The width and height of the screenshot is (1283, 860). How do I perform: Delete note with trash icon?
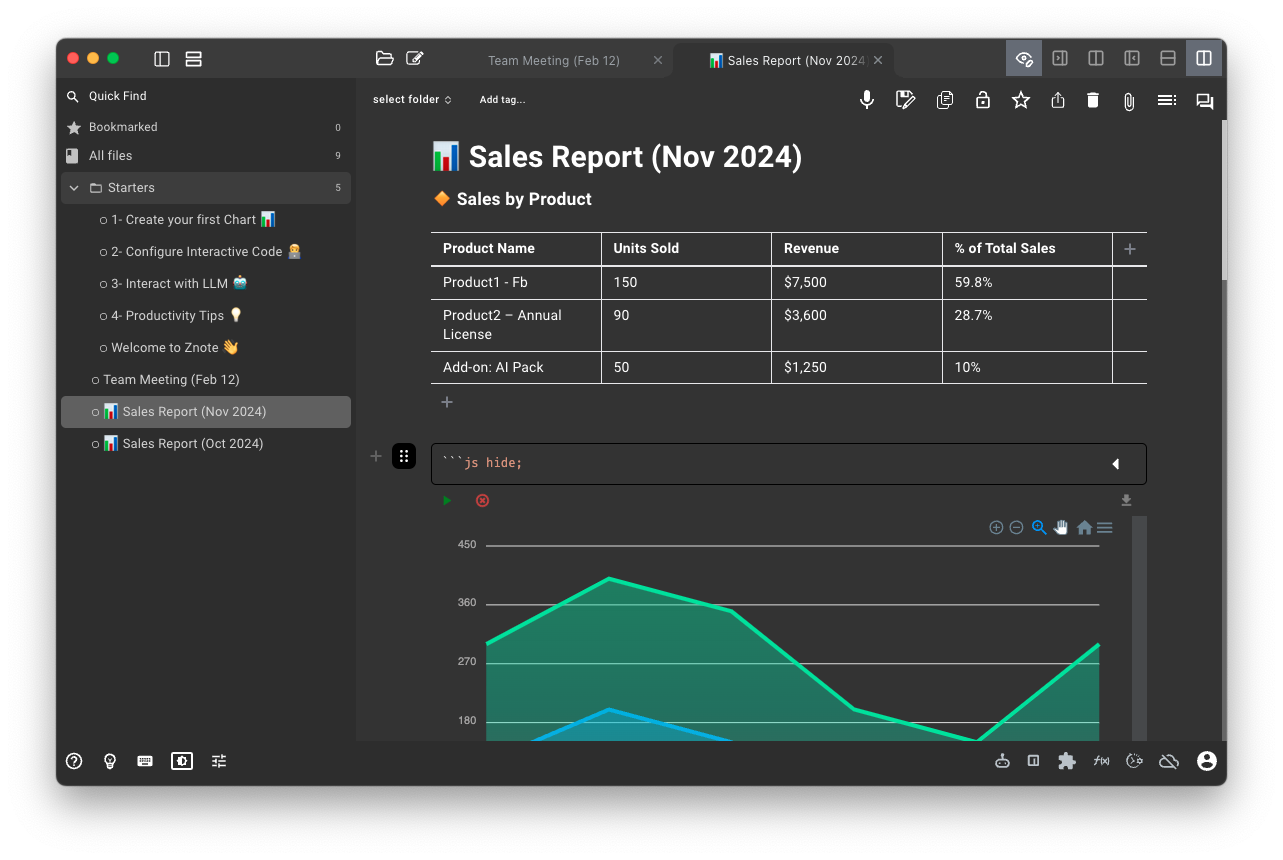1093,100
